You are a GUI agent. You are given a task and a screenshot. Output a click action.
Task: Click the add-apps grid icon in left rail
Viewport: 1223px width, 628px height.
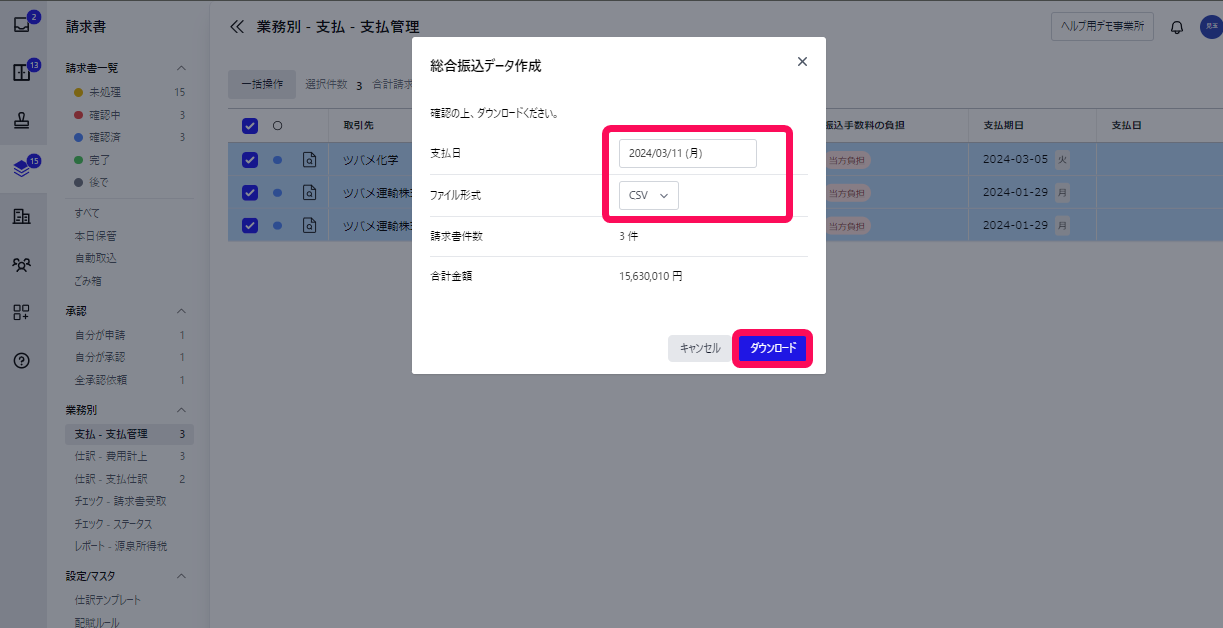22,312
